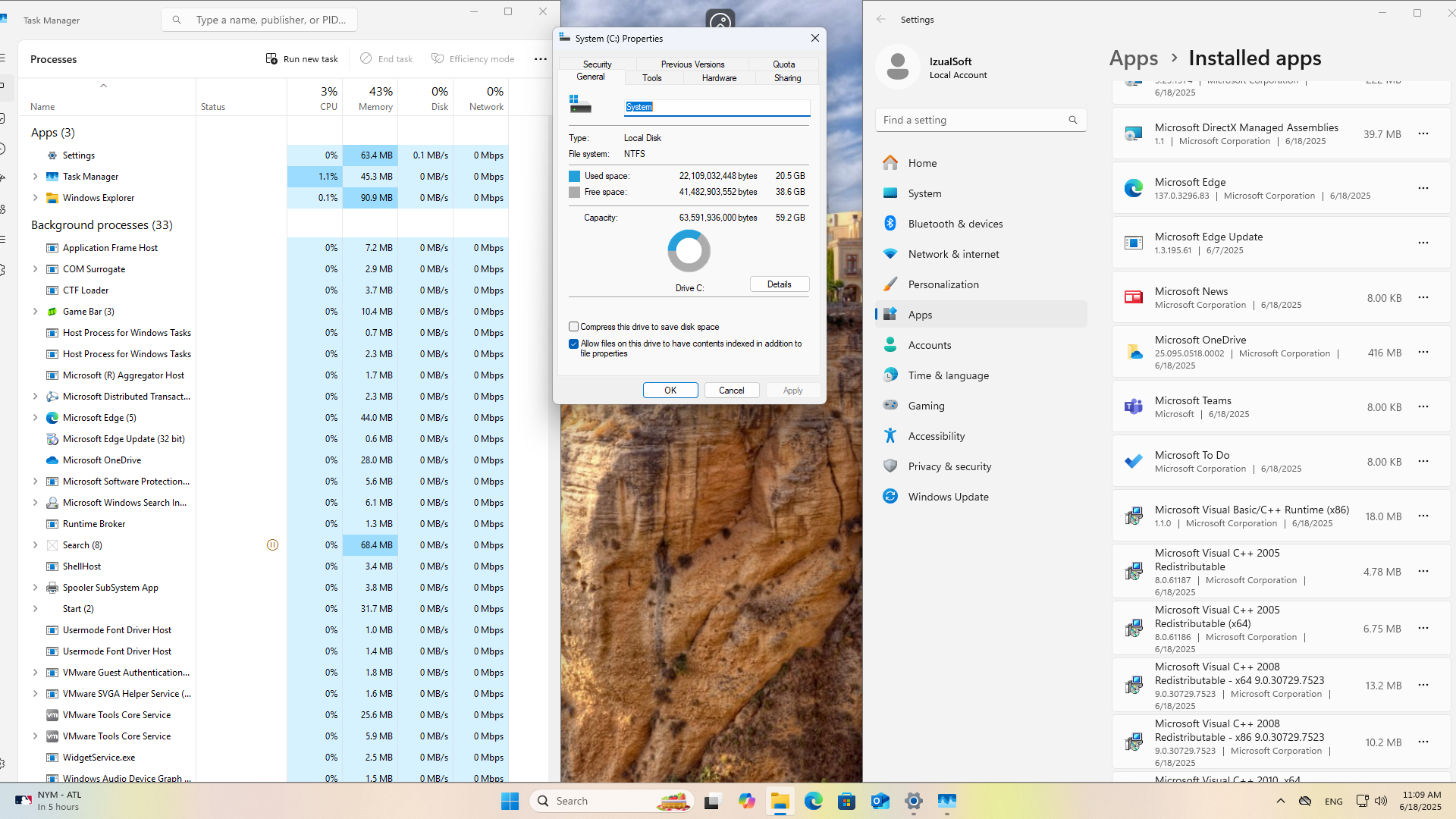
Task: Open Accessibility settings page
Action: tap(981, 436)
